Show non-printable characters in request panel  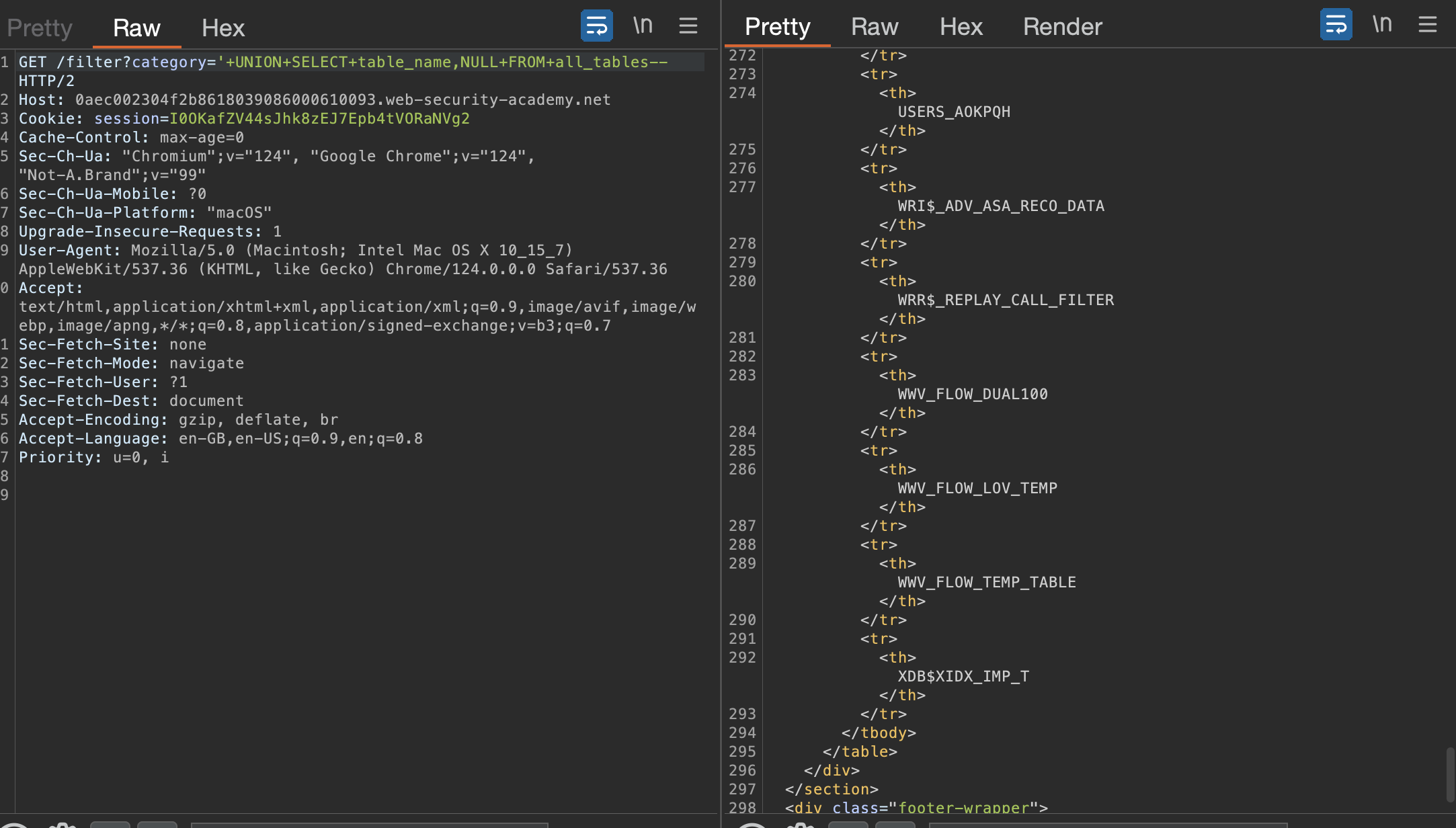pos(643,26)
